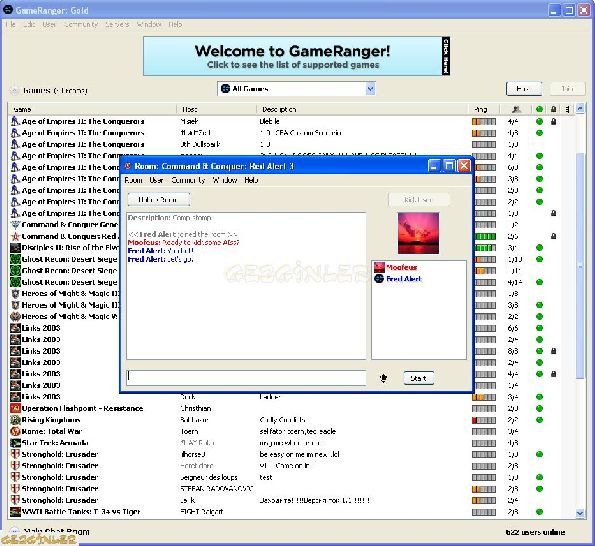The image size is (595, 546).
Task: Click the GameRanger logo in main title bar
Action: (x=8, y=9)
